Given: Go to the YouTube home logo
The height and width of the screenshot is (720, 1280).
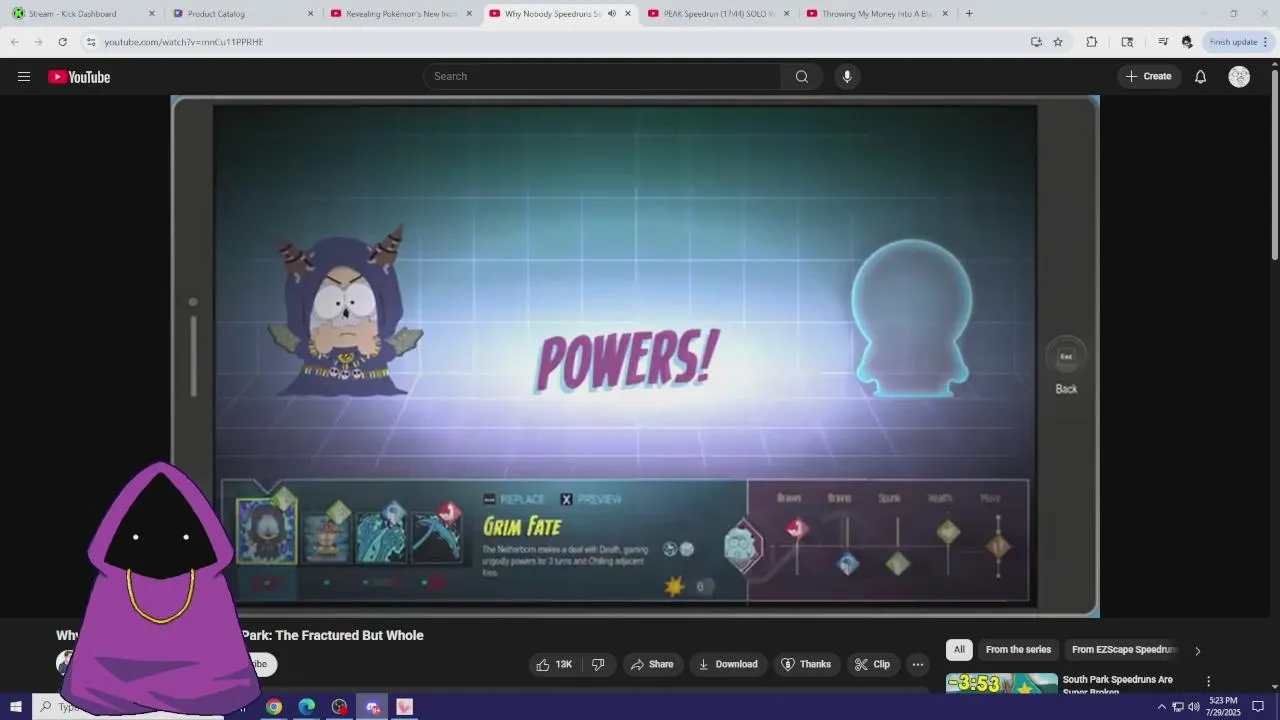Looking at the screenshot, I should (x=79, y=77).
